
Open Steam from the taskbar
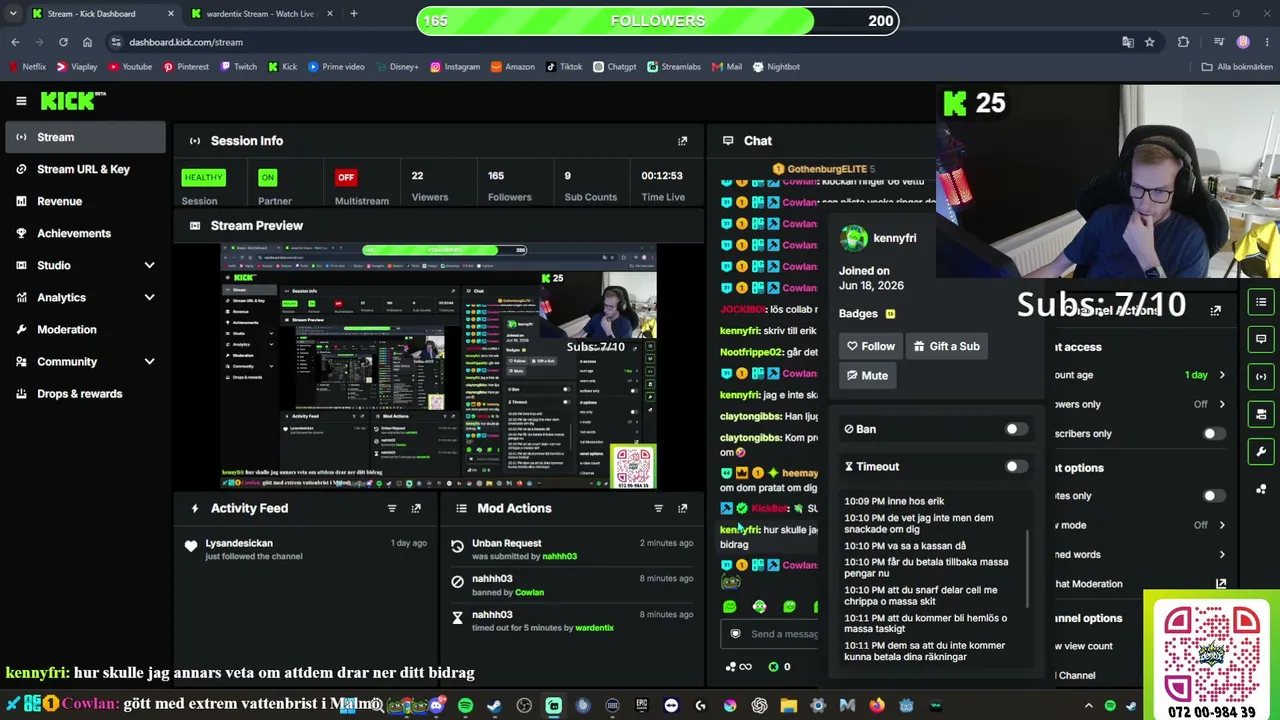[x=494, y=706]
